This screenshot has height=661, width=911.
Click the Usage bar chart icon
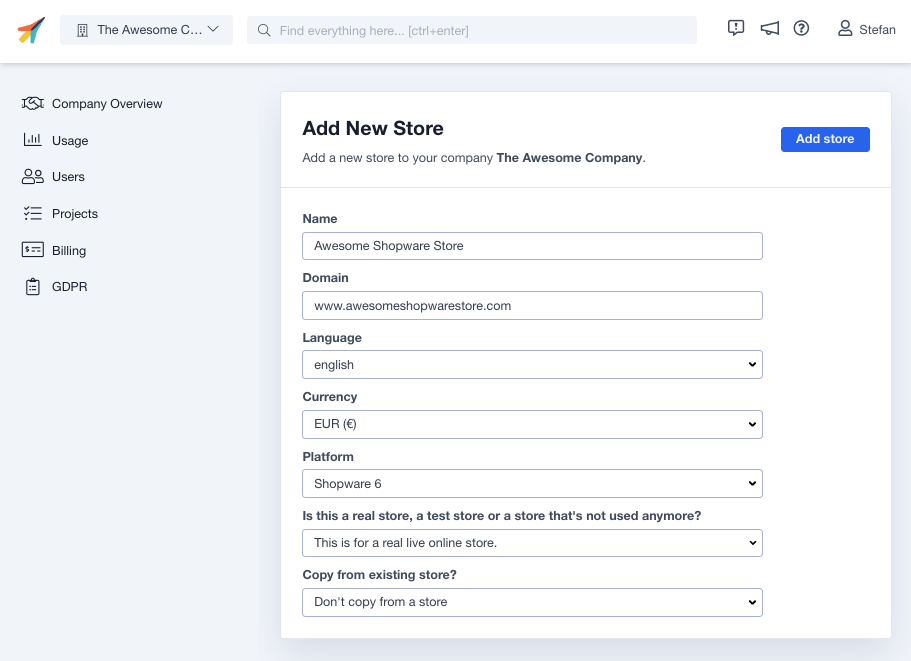33,140
